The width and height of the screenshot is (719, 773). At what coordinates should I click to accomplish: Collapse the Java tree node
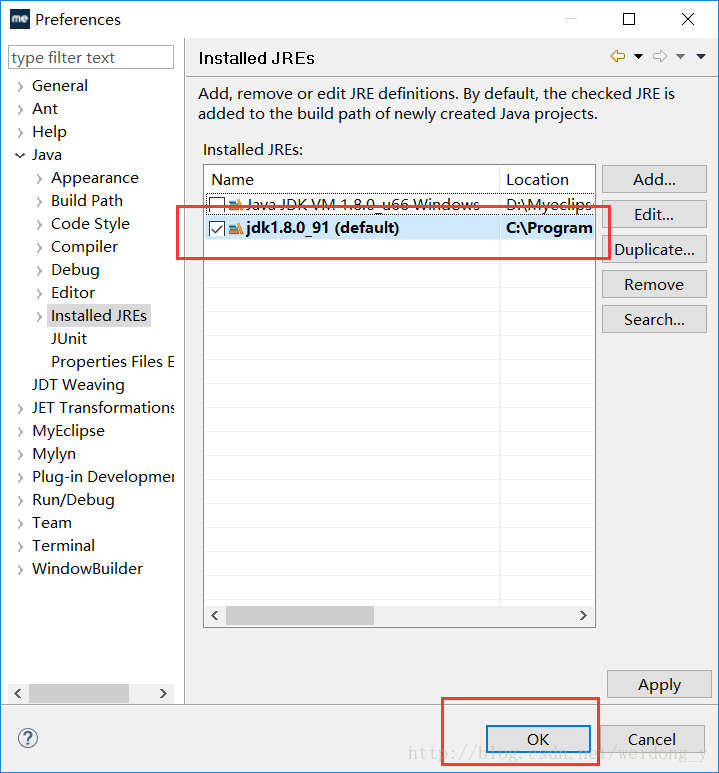(x=20, y=155)
